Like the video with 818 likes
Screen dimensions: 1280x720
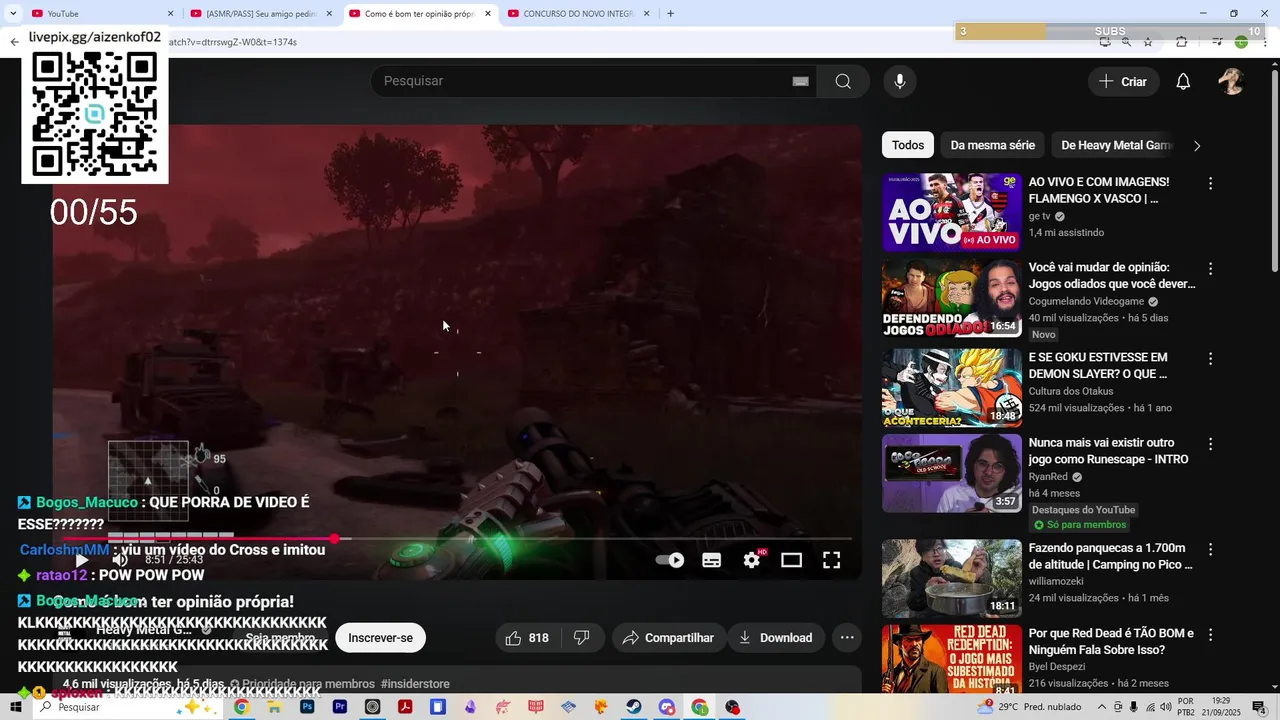527,638
